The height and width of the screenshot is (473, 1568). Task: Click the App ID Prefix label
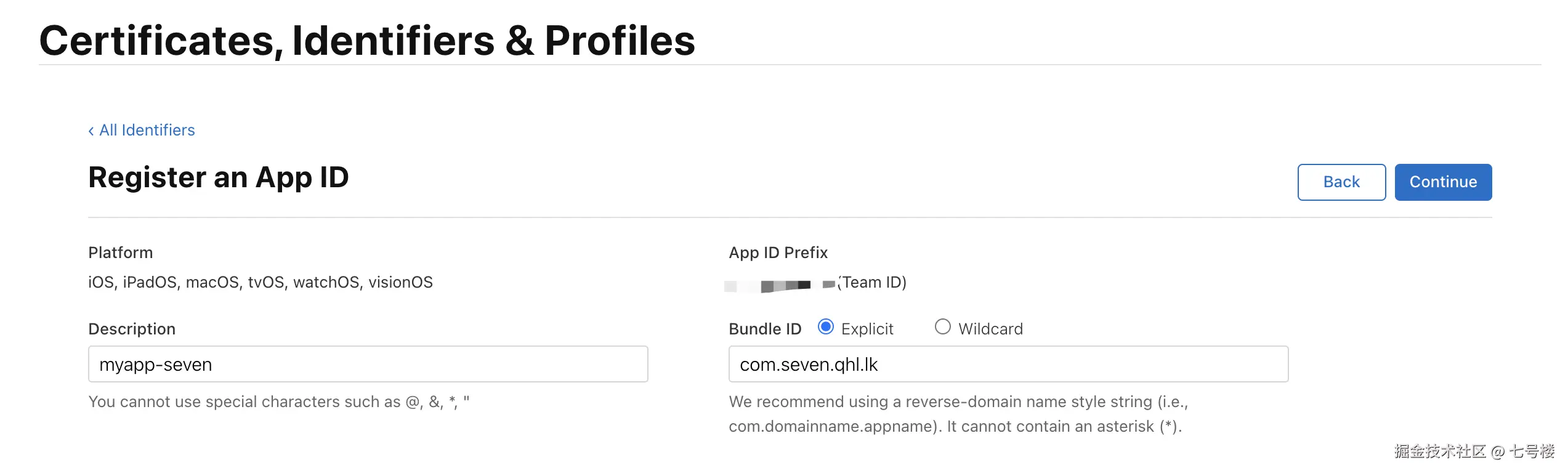[x=778, y=253]
